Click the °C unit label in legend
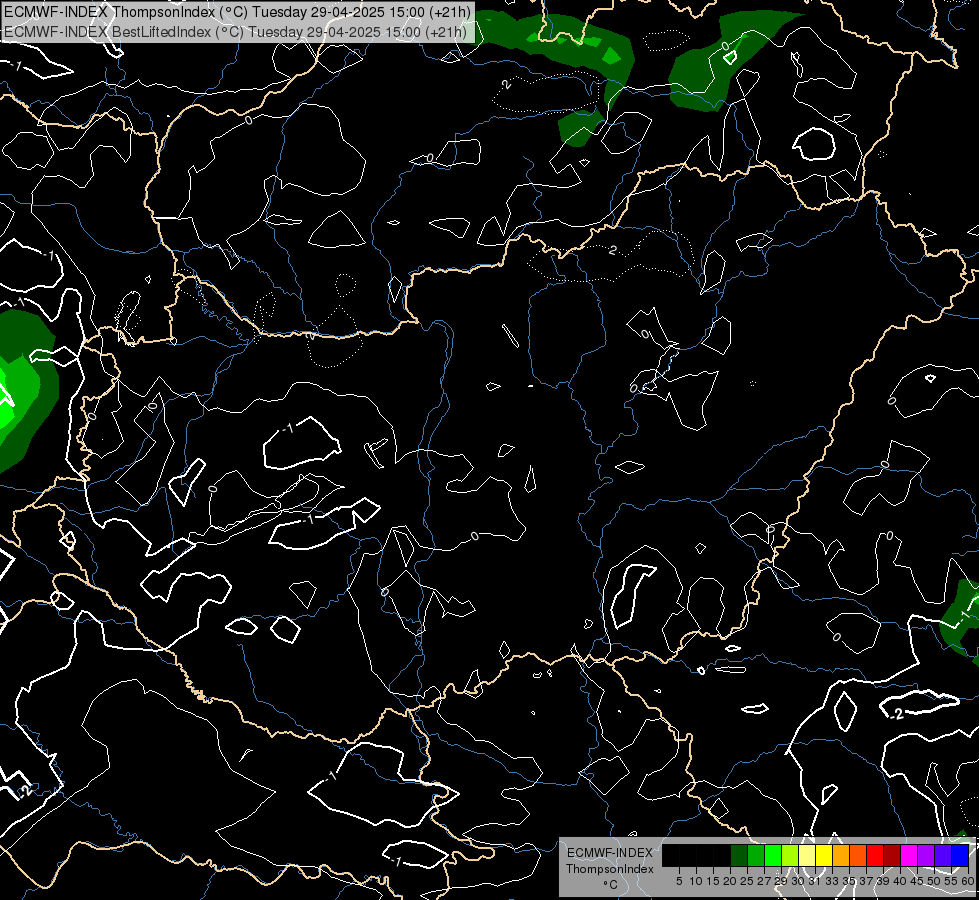Viewport: 979px width, 900px height. [611, 885]
